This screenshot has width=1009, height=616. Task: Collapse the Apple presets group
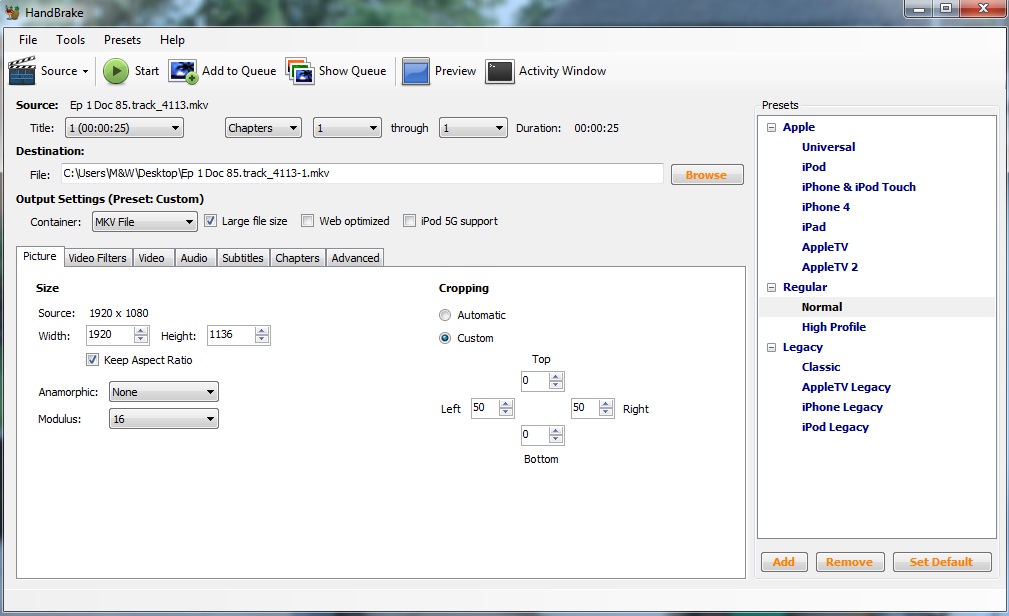[771, 127]
